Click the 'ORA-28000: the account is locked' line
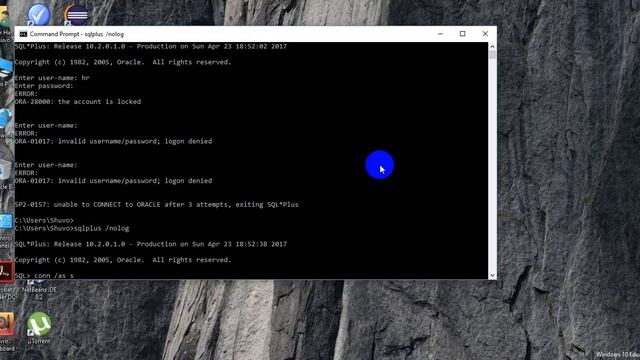The image size is (640, 360). pyautogui.click(x=78, y=102)
